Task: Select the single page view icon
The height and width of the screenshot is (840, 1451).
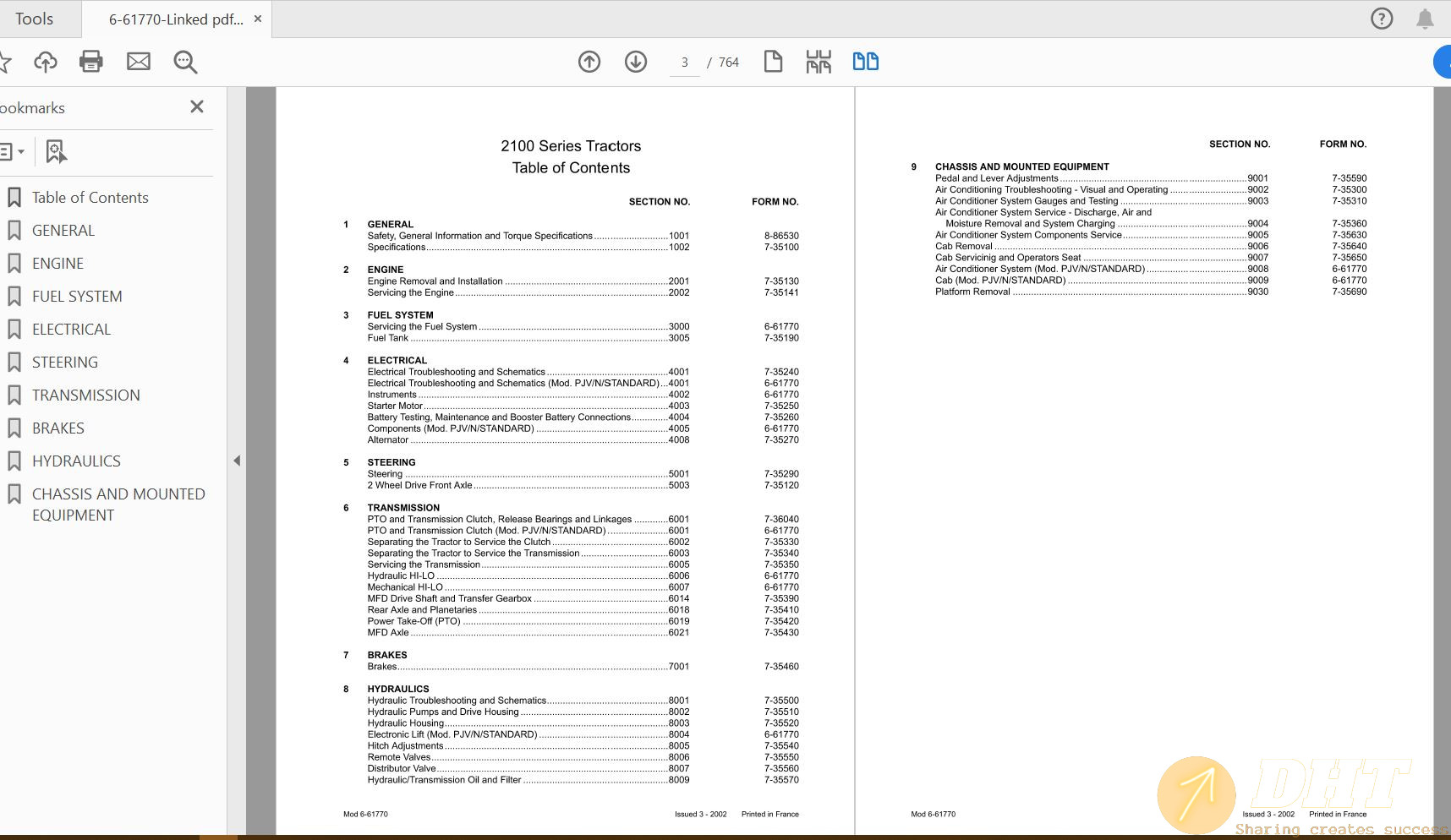Action: pyautogui.click(x=773, y=62)
